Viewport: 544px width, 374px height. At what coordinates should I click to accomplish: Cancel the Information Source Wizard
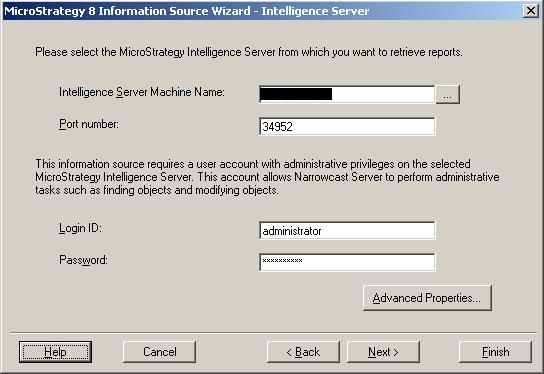160,352
